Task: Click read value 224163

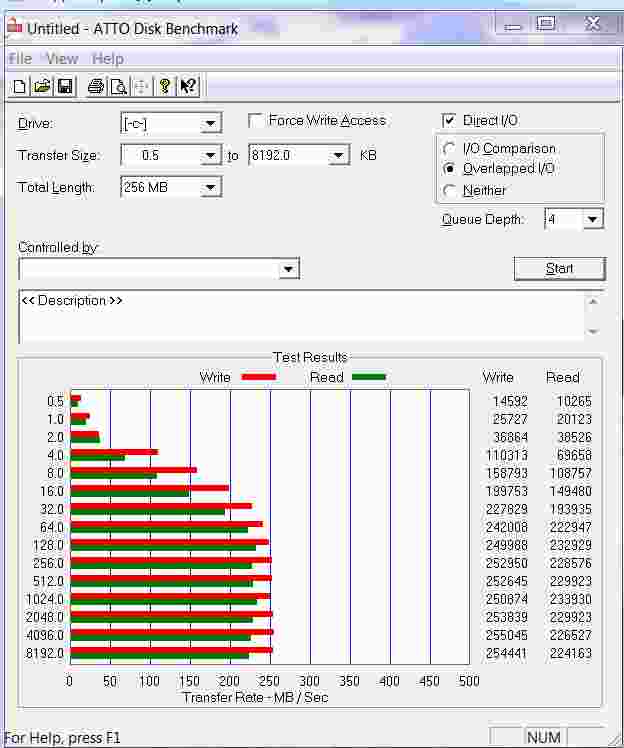Action: pyautogui.click(x=571, y=653)
